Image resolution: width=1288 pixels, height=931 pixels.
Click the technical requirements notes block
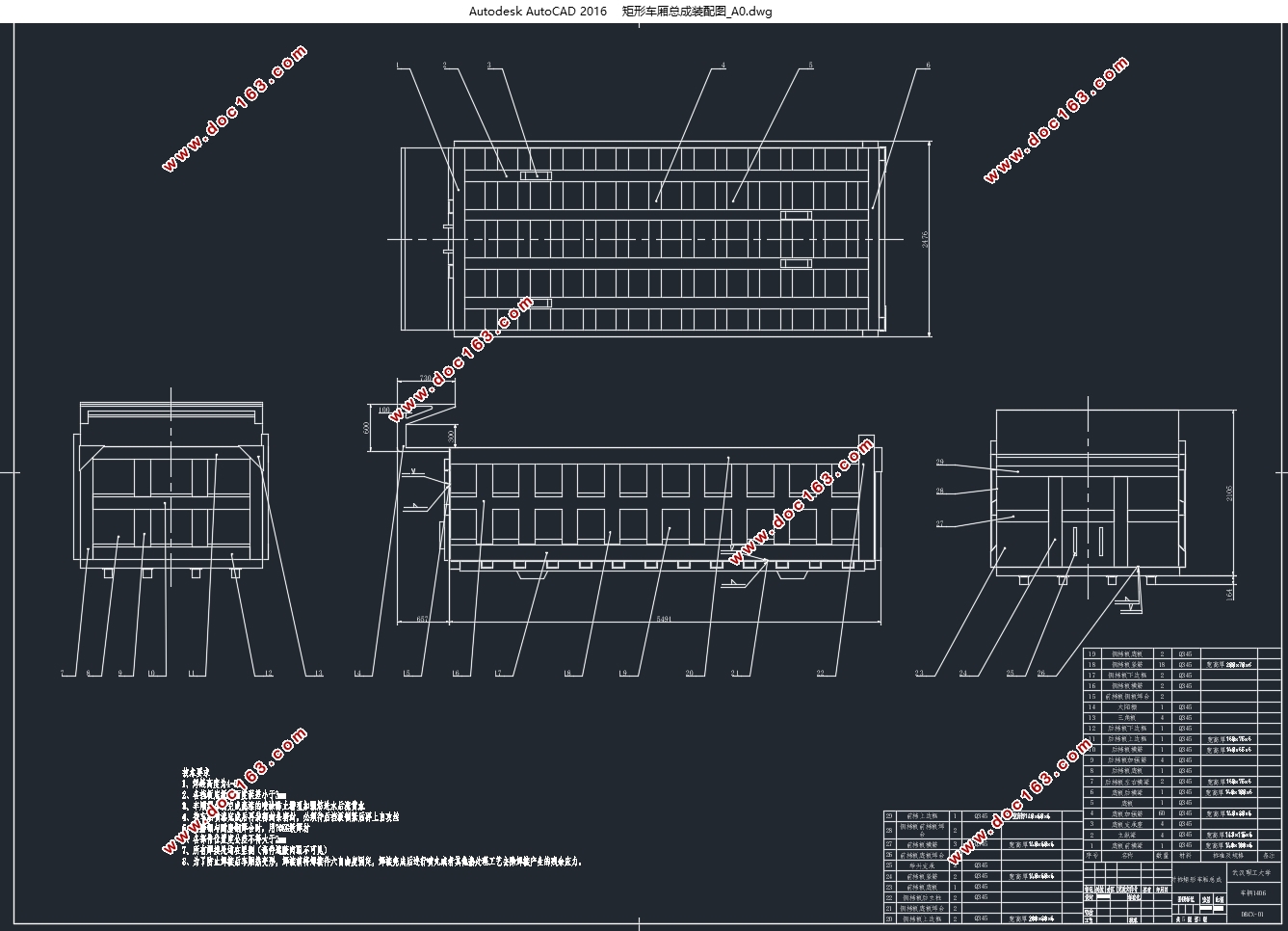point(381,817)
